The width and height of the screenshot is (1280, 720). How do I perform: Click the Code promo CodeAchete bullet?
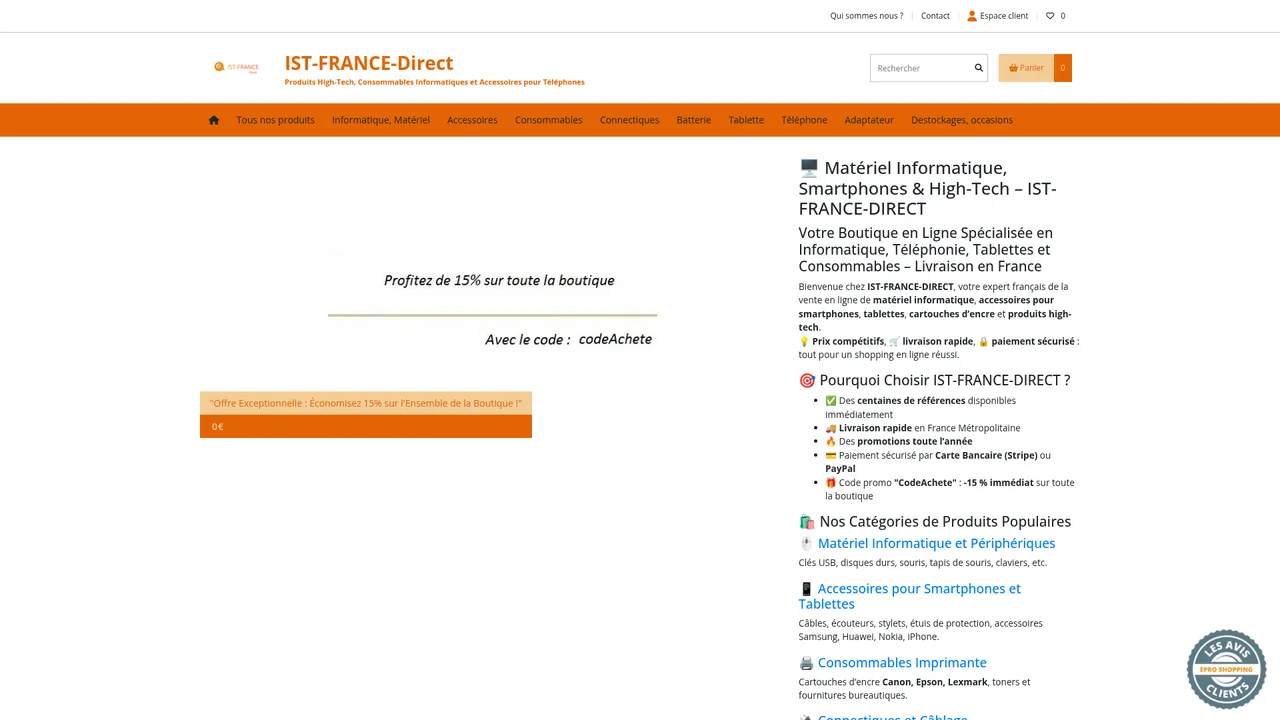pos(950,489)
